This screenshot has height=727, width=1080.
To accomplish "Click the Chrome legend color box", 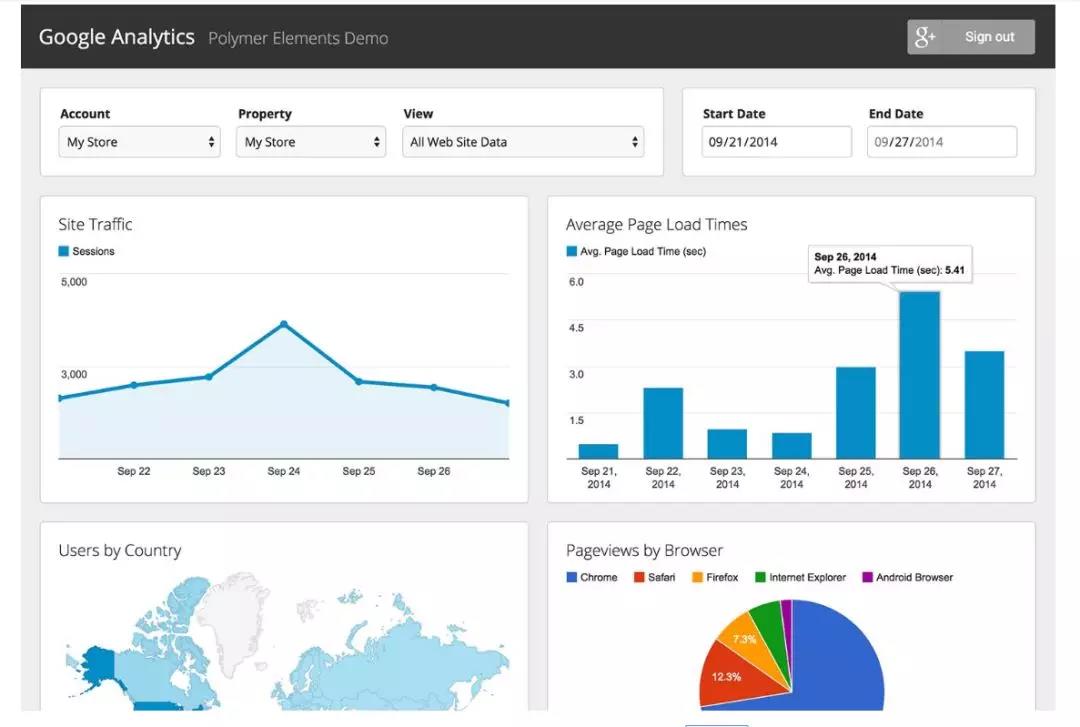I will tap(572, 578).
